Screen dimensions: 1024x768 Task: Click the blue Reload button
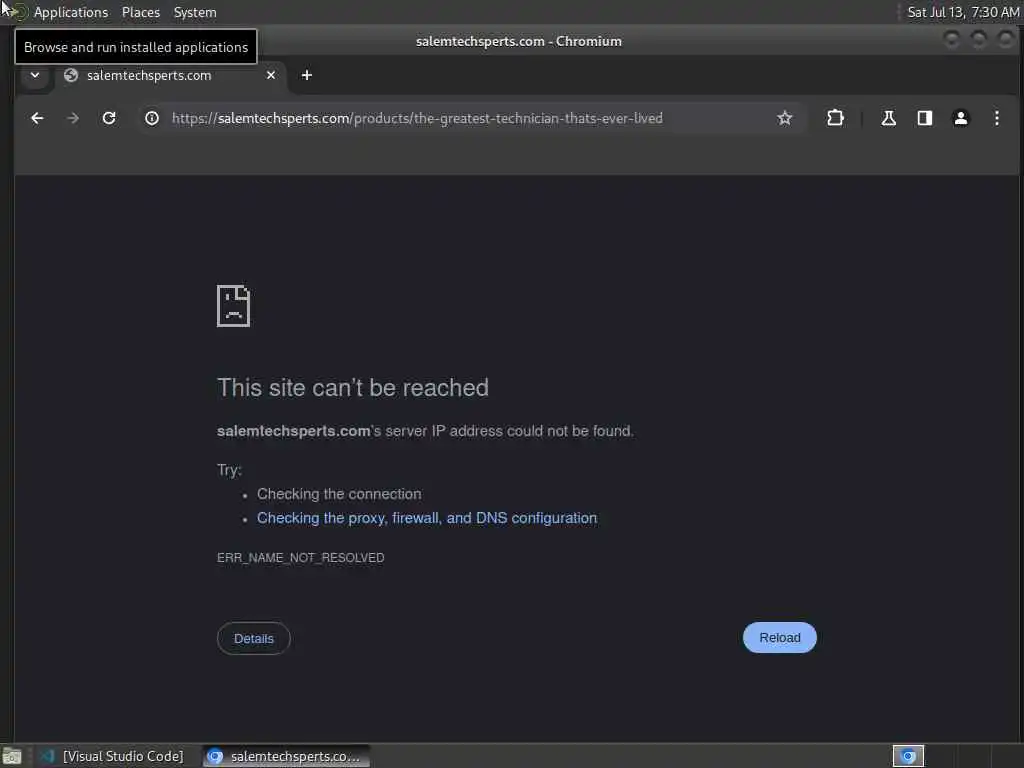780,637
